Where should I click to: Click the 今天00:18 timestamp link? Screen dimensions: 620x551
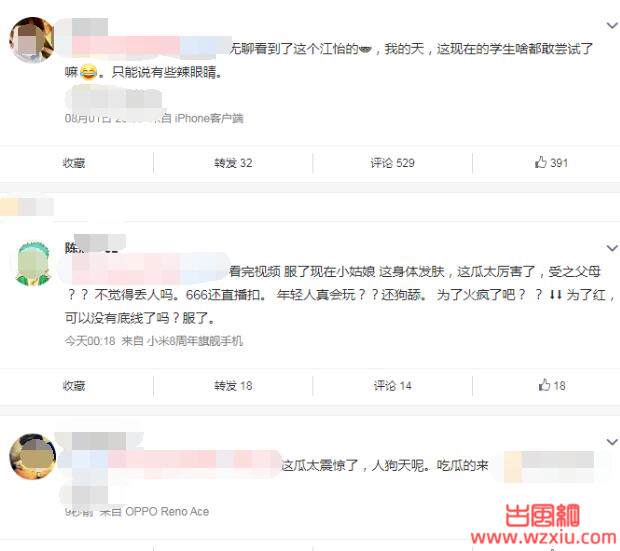90,341
